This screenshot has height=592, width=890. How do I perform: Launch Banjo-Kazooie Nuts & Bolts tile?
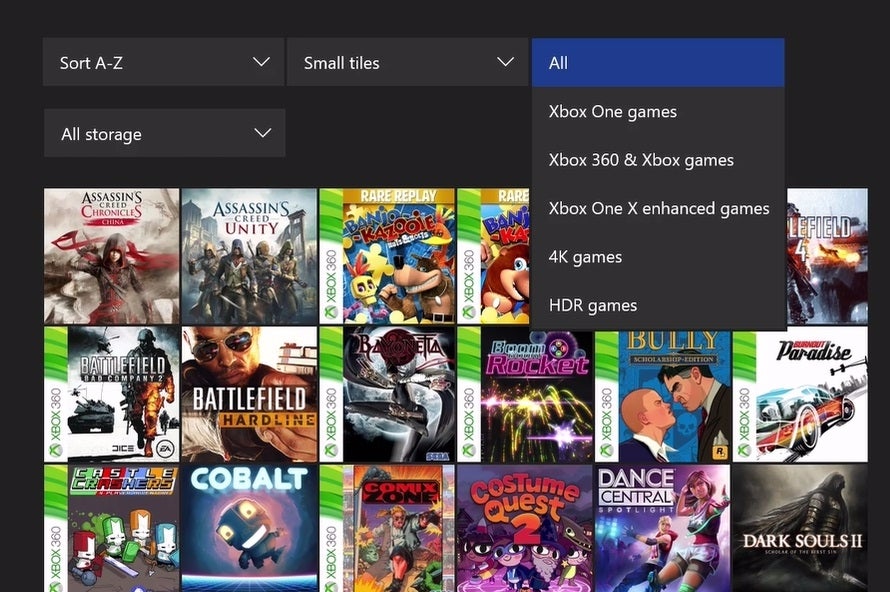pos(387,256)
